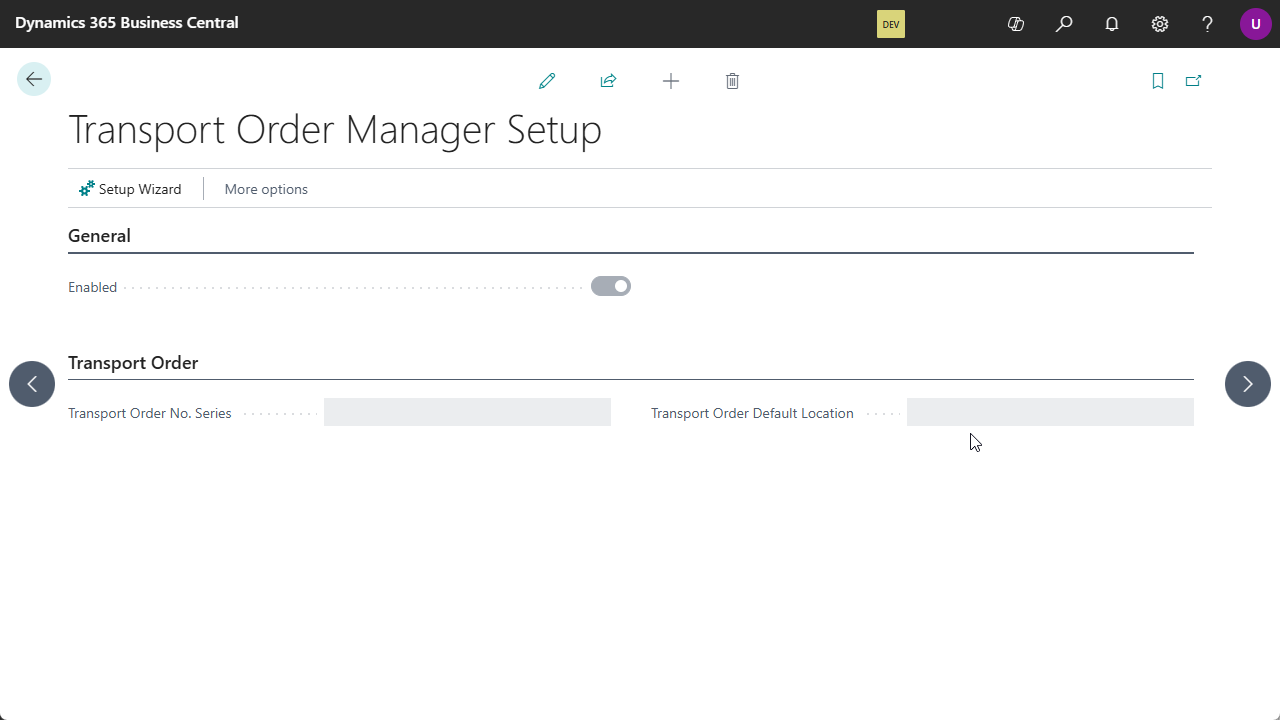This screenshot has height=720, width=1280.
Task: Click Transport Order Default Location field
Action: click(x=1050, y=412)
